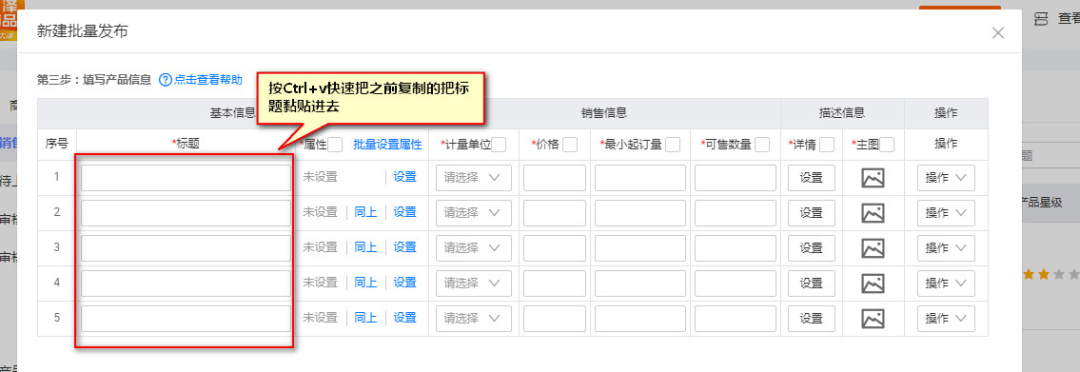
Task: Click the 详情 设置 button in row 2
Action: (811, 213)
